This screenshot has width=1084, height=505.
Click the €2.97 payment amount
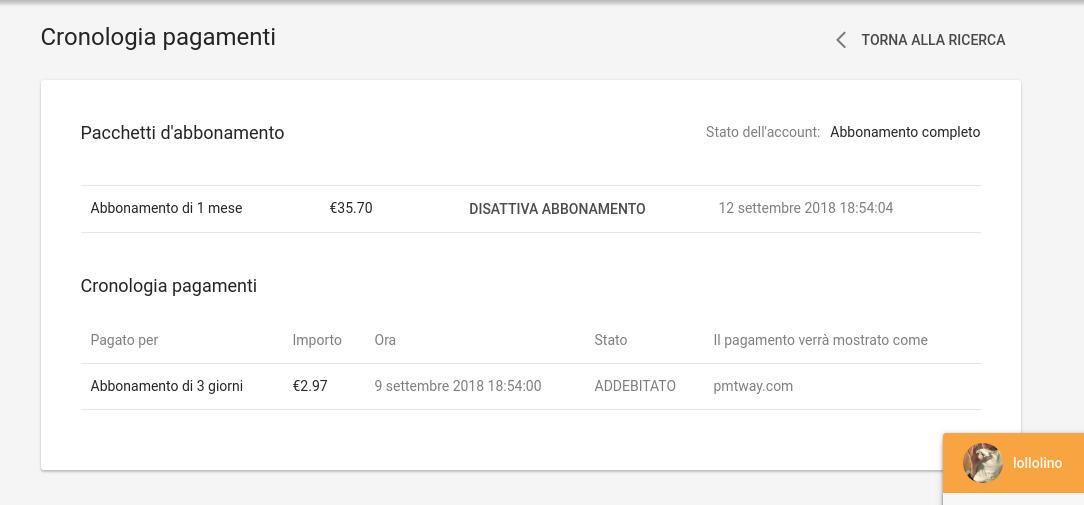pyautogui.click(x=310, y=386)
